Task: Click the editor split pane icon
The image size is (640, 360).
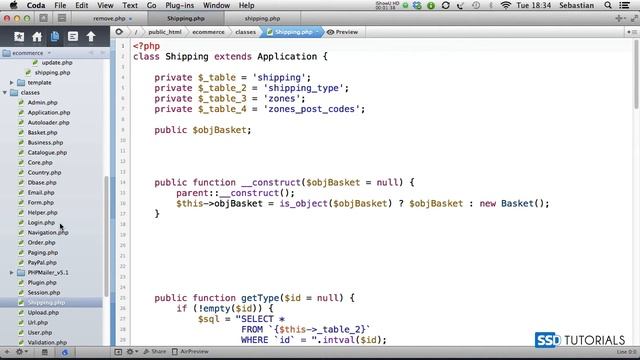Action: tap(118, 351)
